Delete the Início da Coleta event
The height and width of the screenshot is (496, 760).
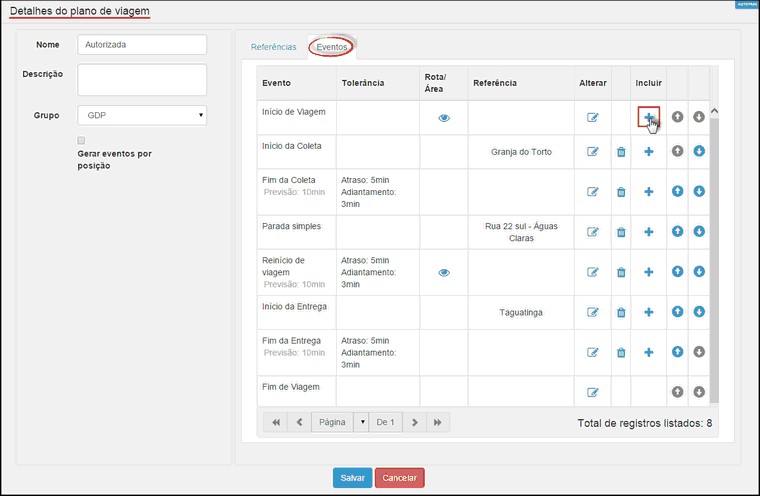[621, 152]
